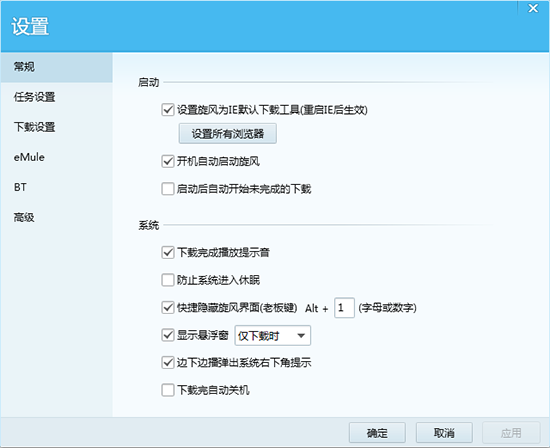Open the eMule settings page

(x=56, y=157)
